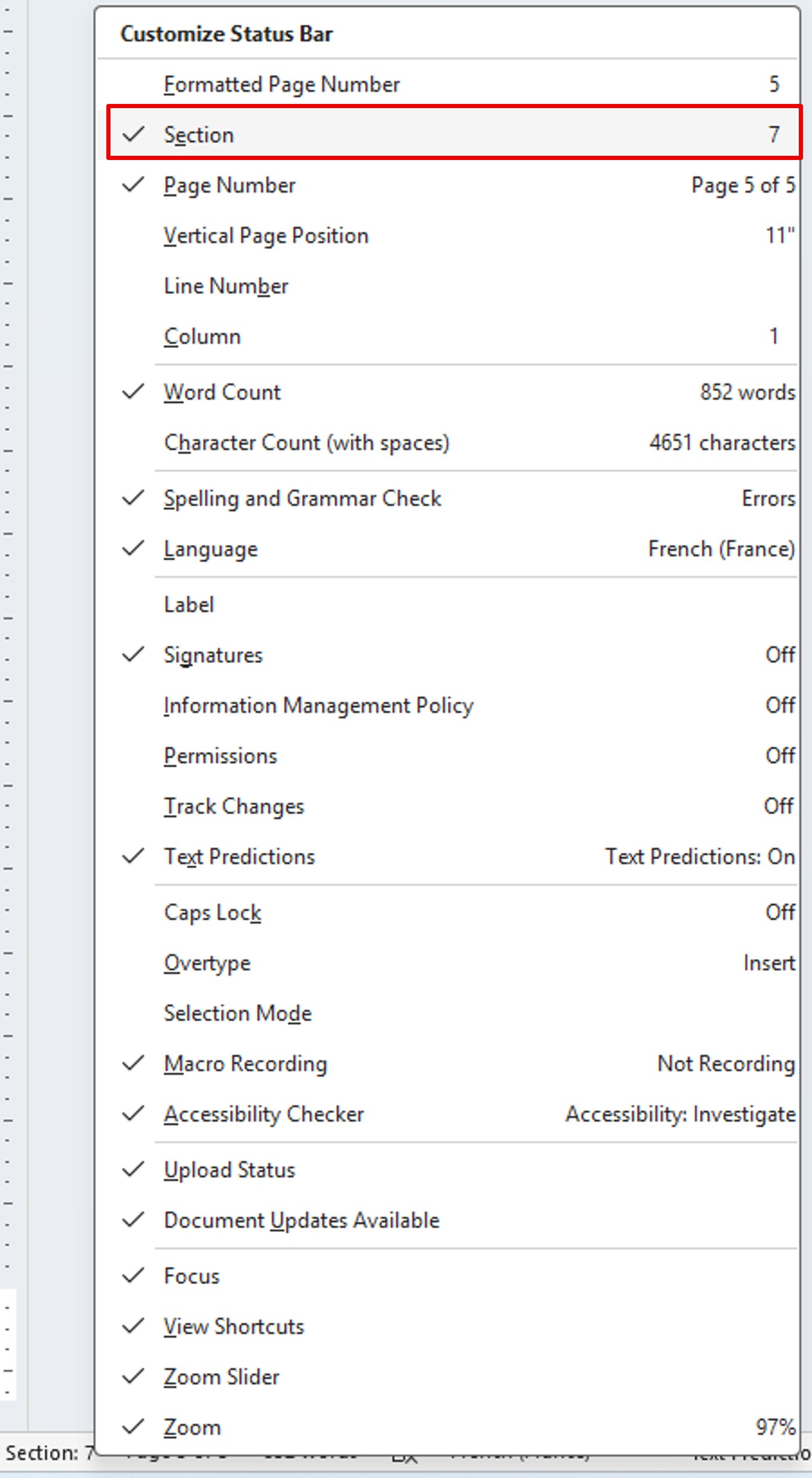Enable Track Changes status item
This screenshot has height=1478, width=812.
(x=234, y=807)
